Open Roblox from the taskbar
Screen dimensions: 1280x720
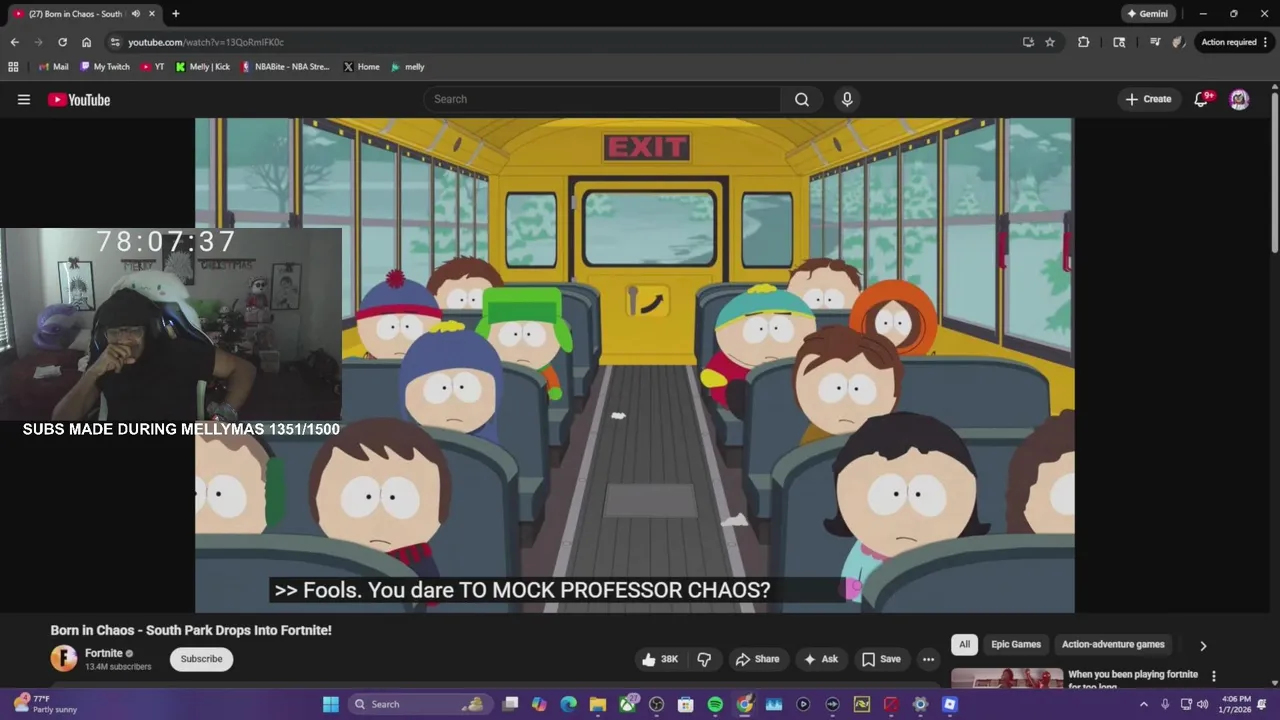pyautogui.click(x=950, y=704)
